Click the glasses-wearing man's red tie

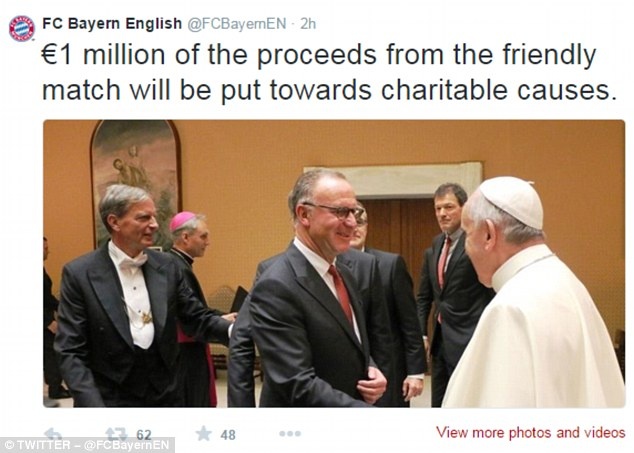tap(342, 293)
